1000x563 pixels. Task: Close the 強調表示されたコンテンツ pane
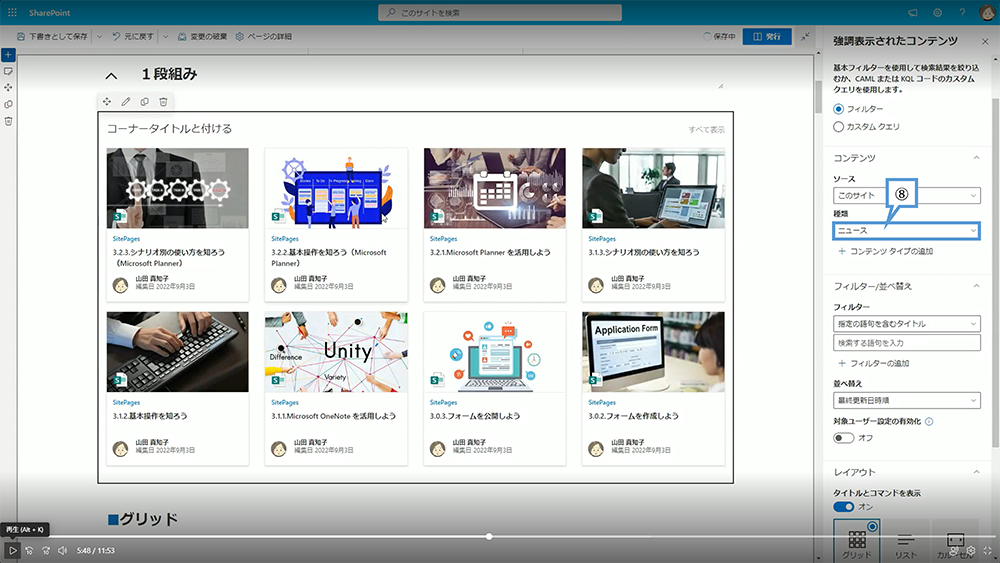coord(985,41)
